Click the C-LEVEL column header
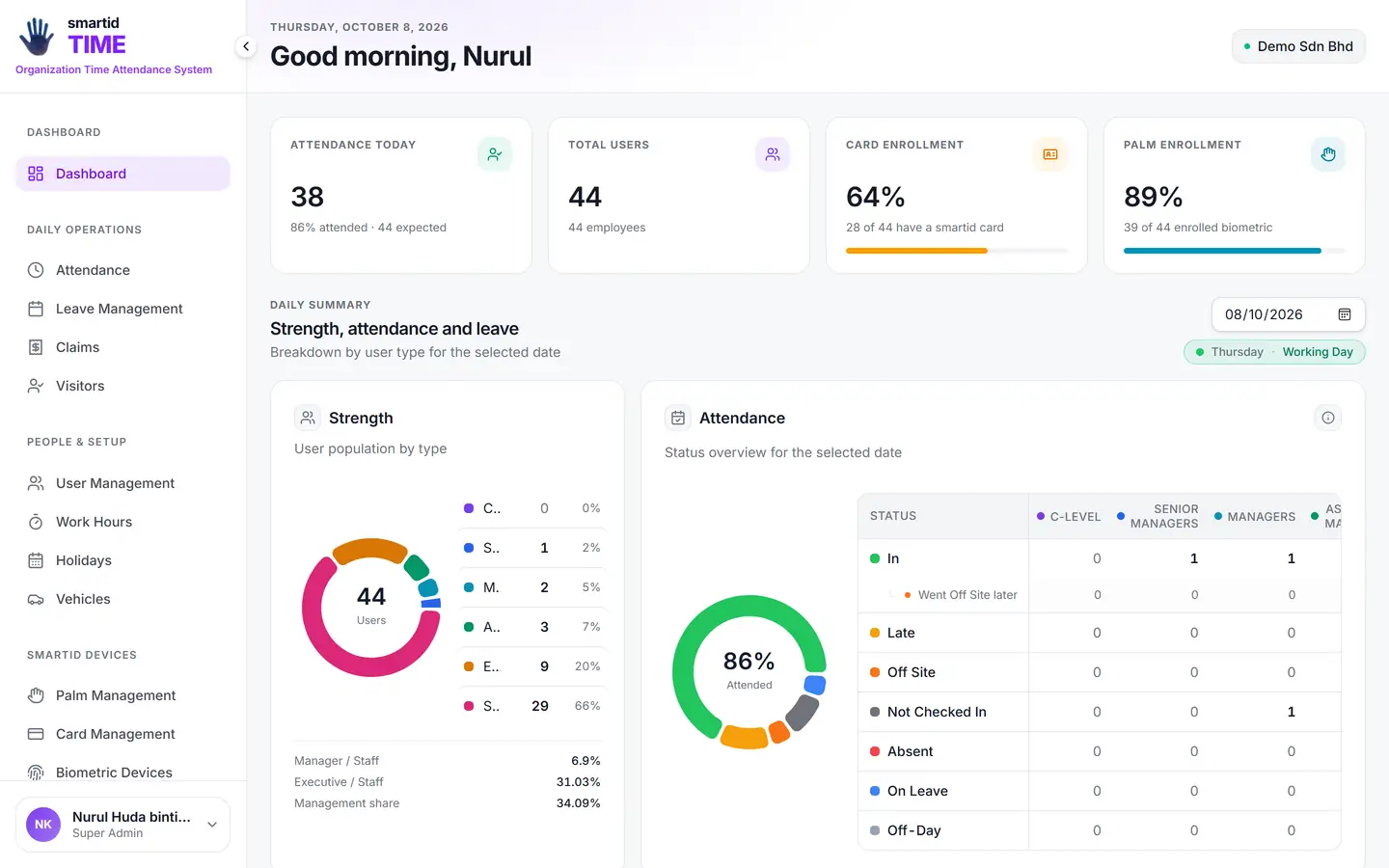The width and height of the screenshot is (1389, 868). (x=1069, y=517)
